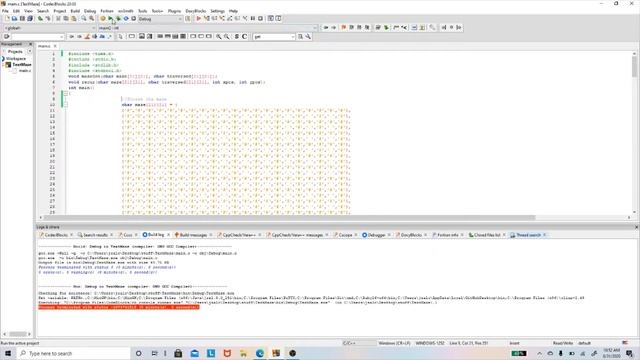The height and width of the screenshot is (360, 640).
Task: Open the File menu
Action: tap(5, 11)
